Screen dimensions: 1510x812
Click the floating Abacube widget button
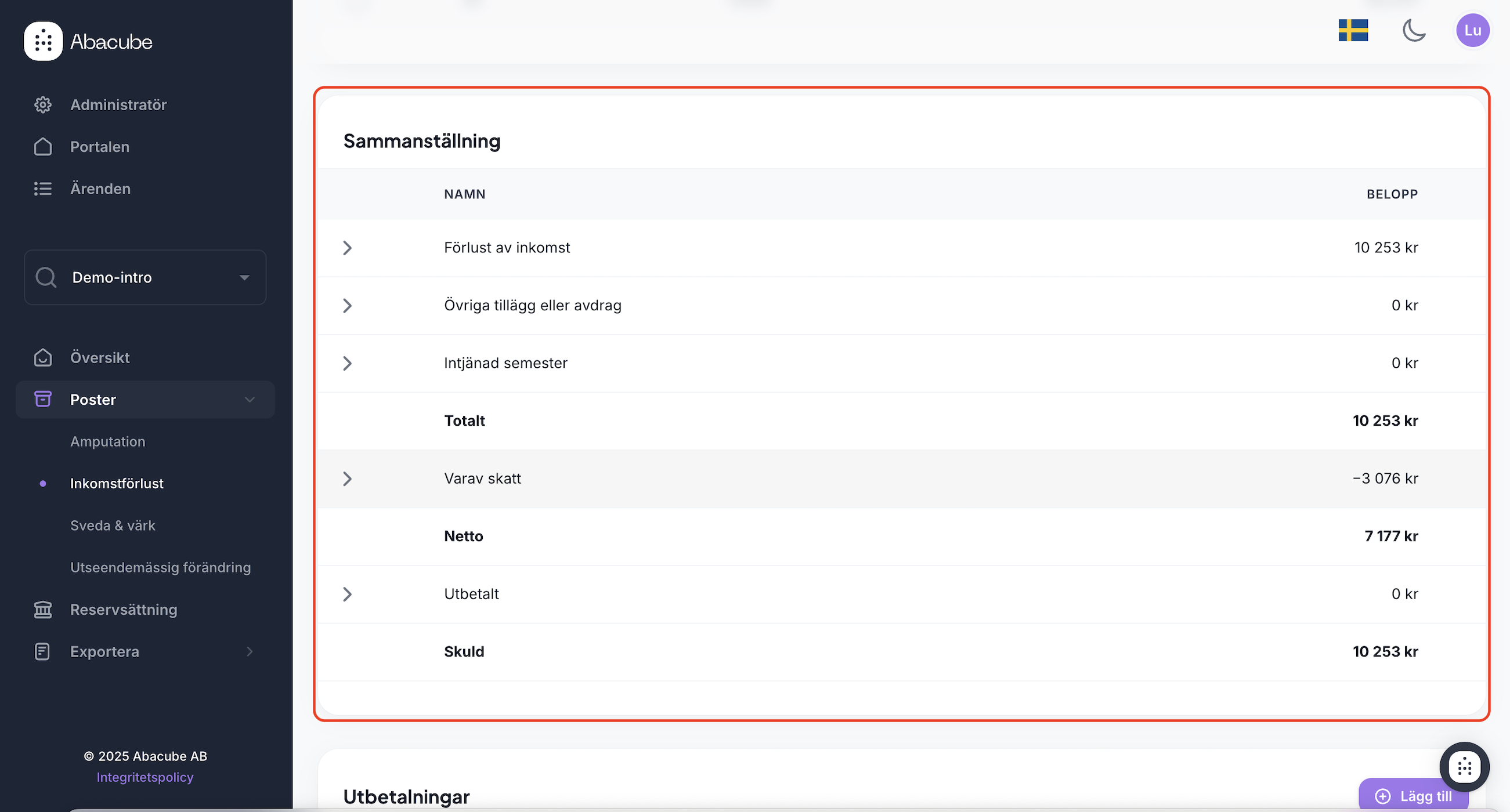point(1464,766)
